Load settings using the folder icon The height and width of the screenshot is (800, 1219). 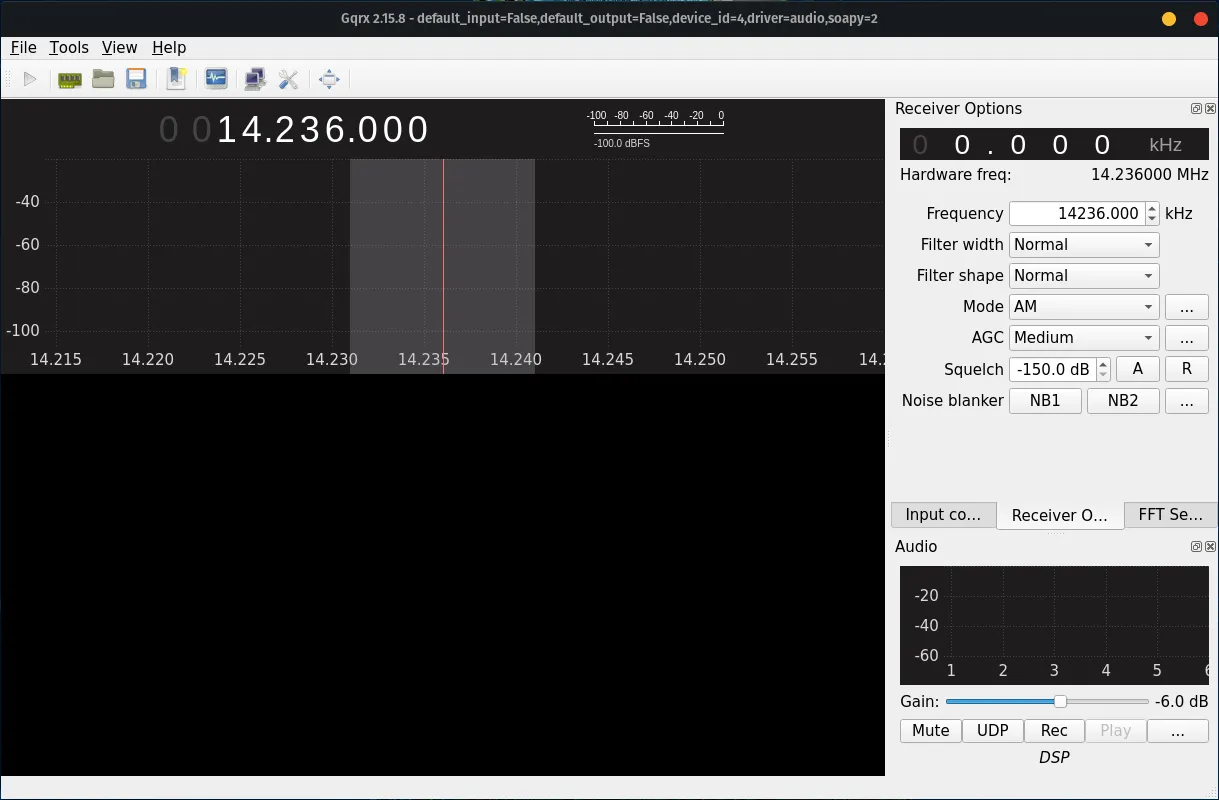103,79
